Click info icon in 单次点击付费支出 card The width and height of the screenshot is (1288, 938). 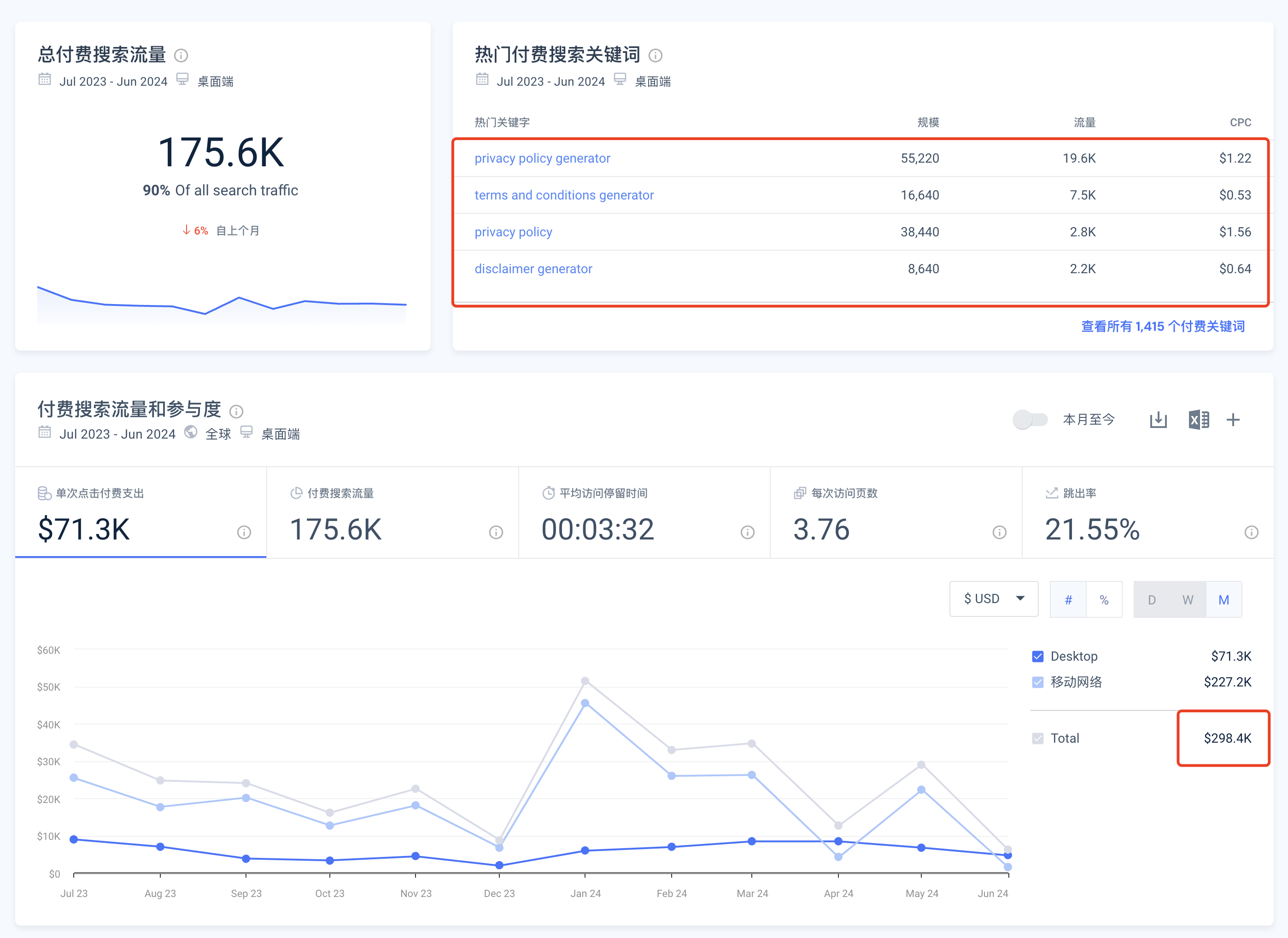tap(244, 532)
